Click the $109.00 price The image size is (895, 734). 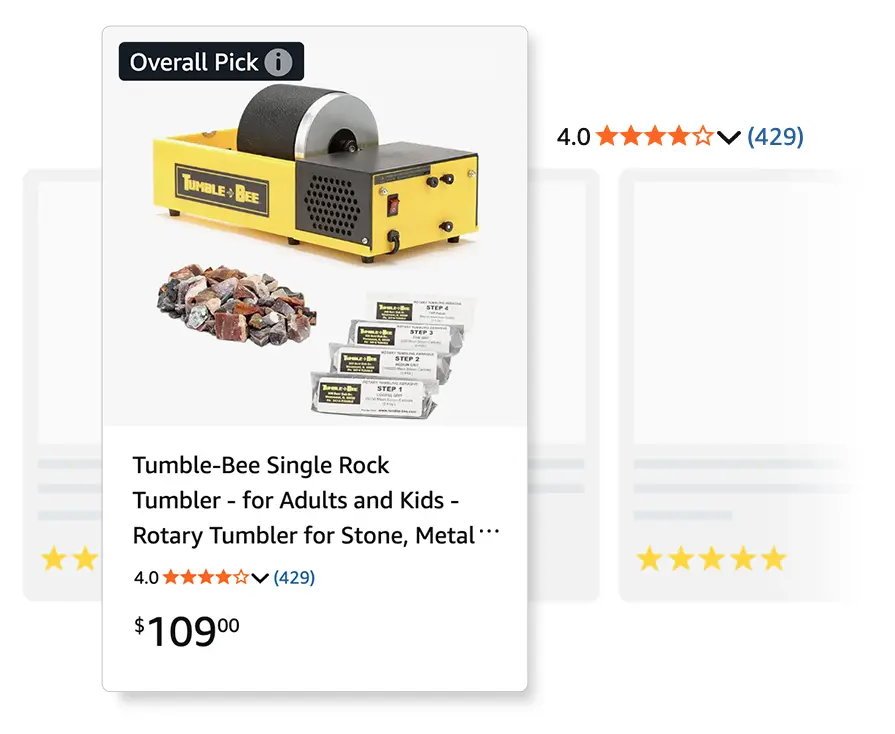(x=183, y=629)
